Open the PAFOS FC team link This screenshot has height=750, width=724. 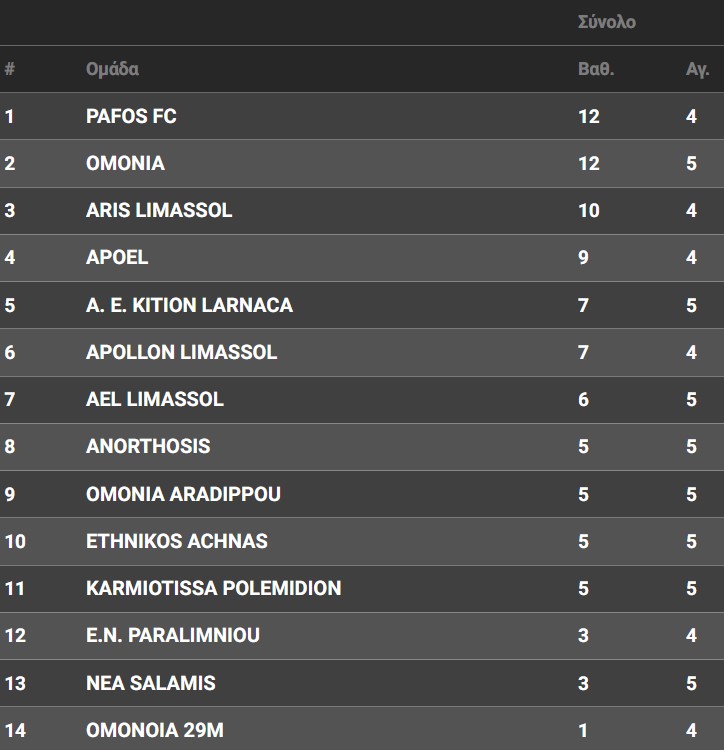[x=131, y=116]
